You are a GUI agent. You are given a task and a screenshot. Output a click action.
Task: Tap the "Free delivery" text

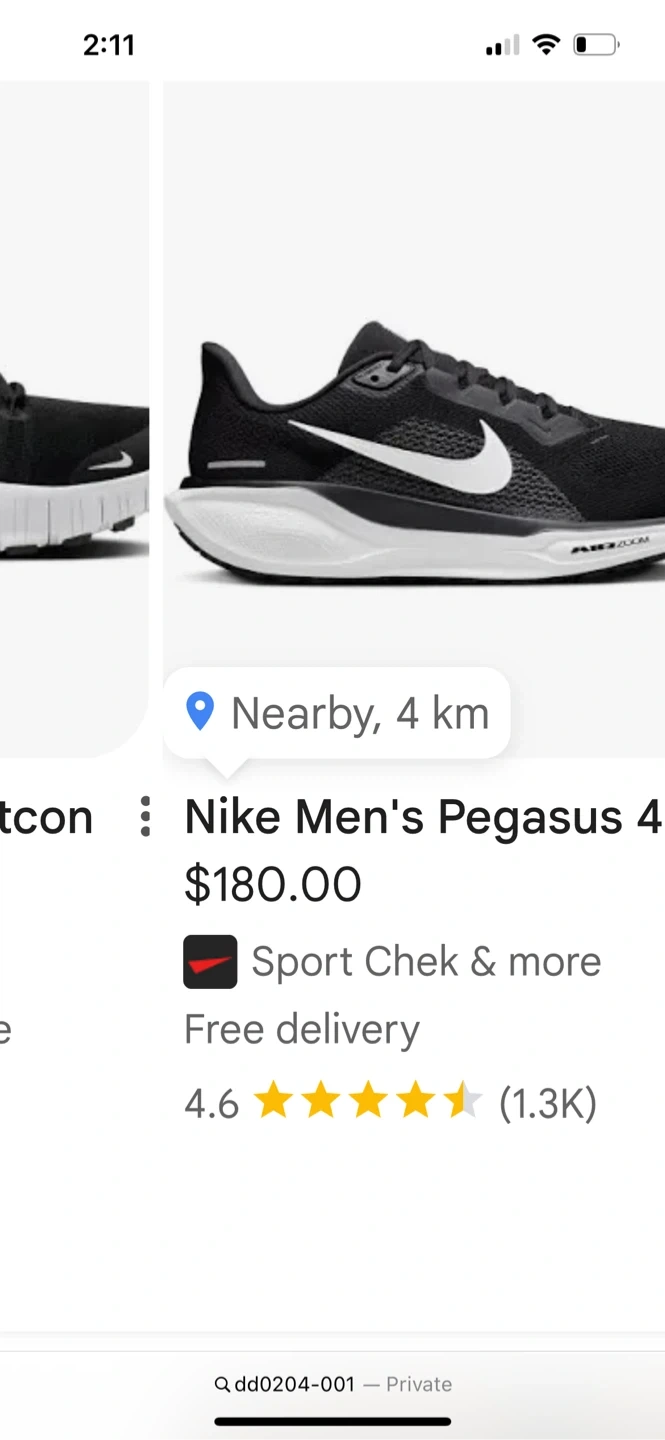pyautogui.click(x=302, y=1029)
